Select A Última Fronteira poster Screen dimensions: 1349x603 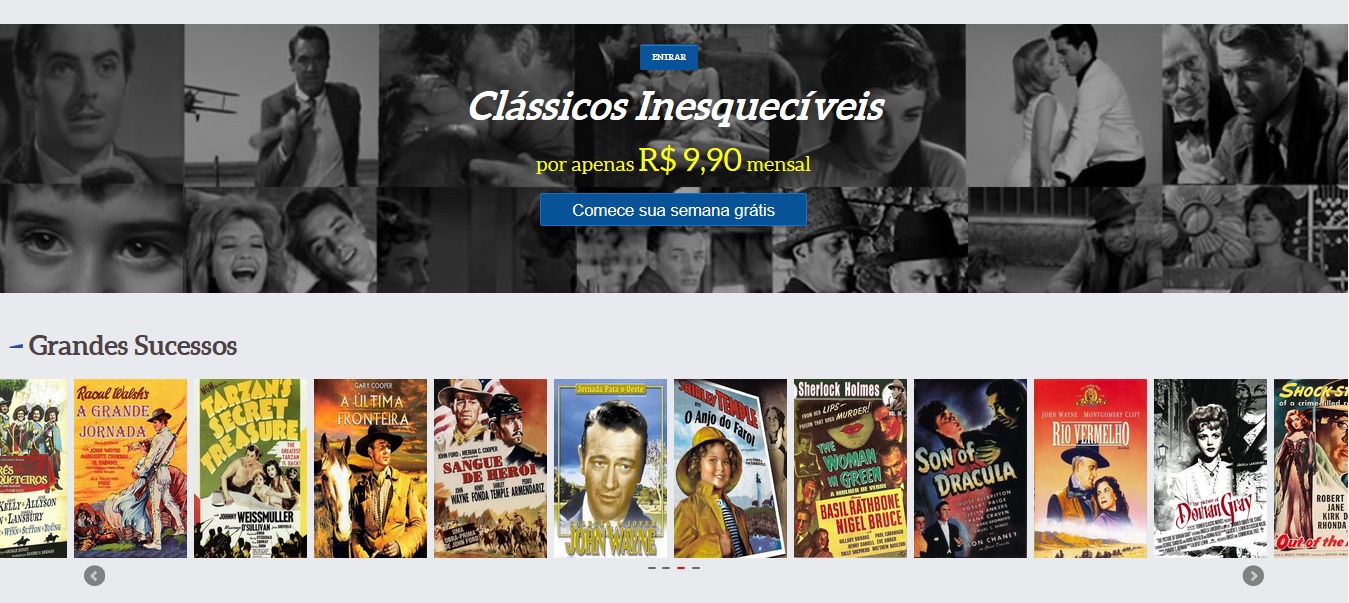pyautogui.click(x=370, y=468)
